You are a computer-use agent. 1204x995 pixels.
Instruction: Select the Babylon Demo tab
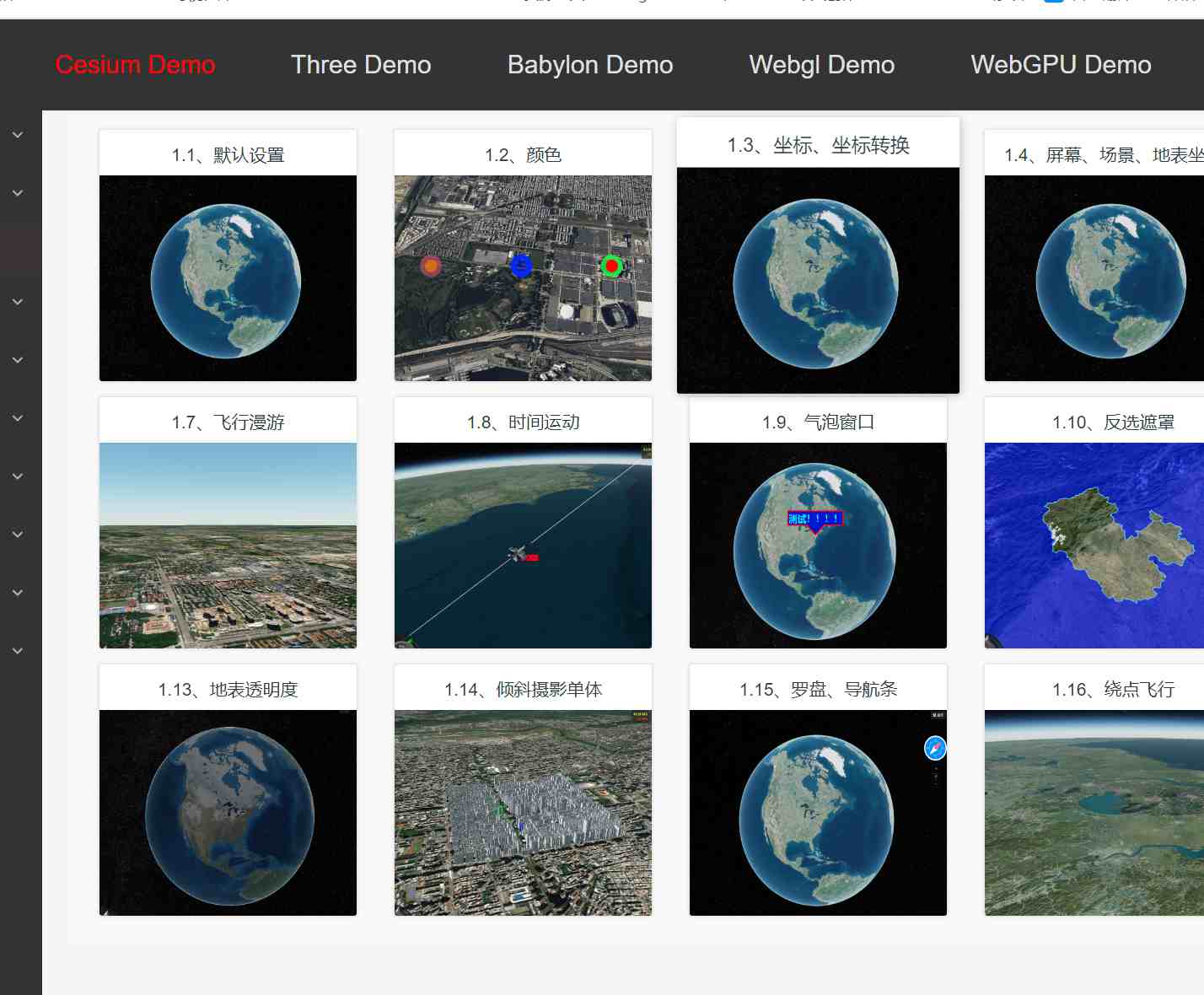tap(589, 65)
